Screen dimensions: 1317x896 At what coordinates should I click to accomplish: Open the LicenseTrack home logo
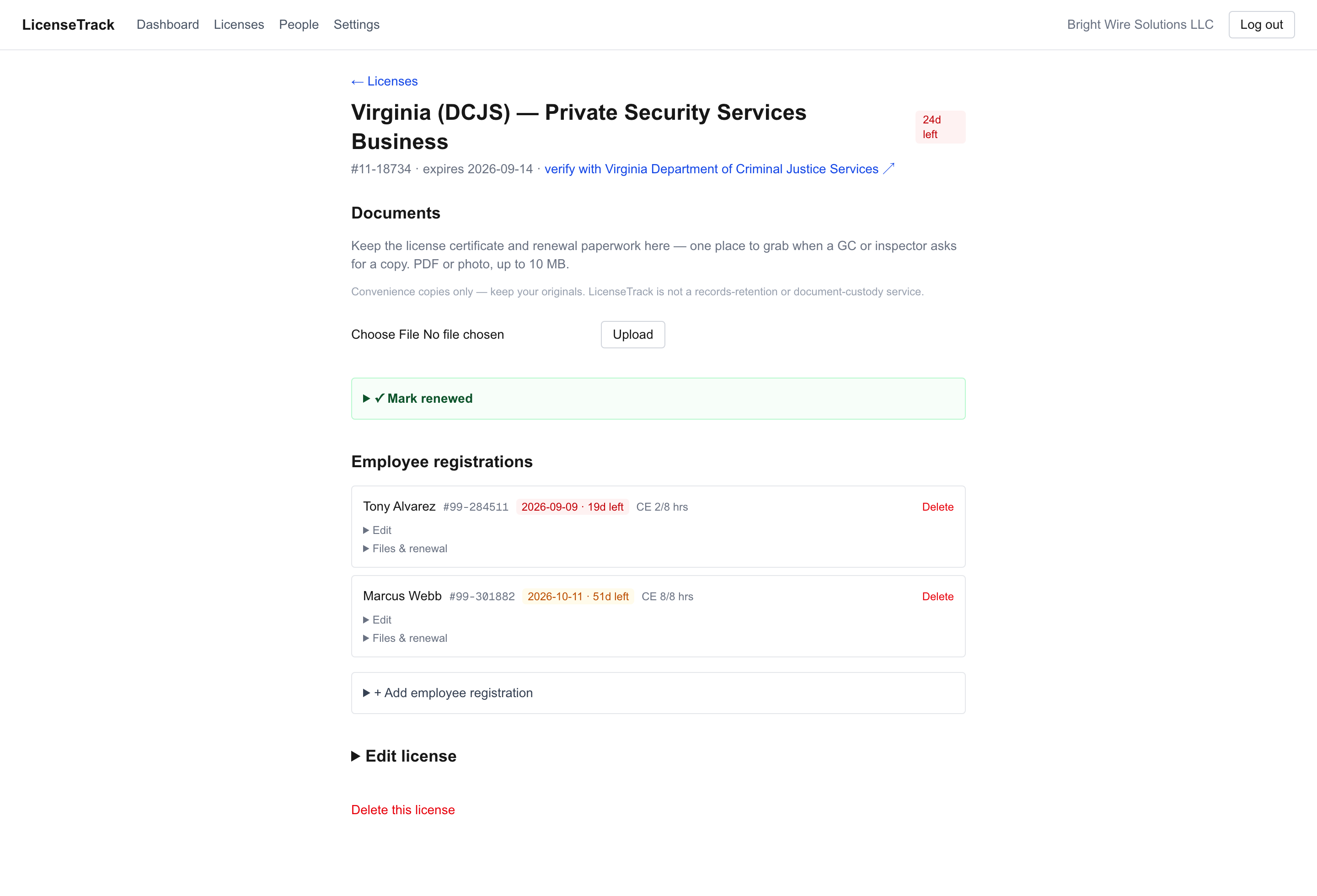[x=68, y=24]
